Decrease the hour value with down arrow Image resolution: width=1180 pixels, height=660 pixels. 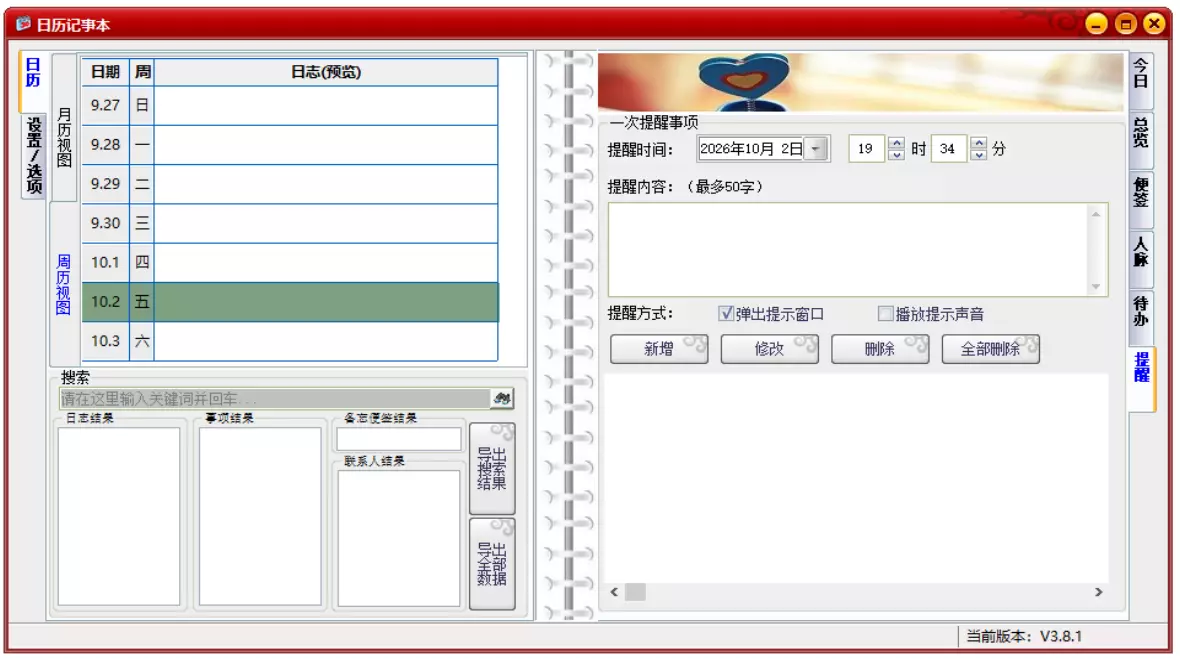(x=896, y=154)
